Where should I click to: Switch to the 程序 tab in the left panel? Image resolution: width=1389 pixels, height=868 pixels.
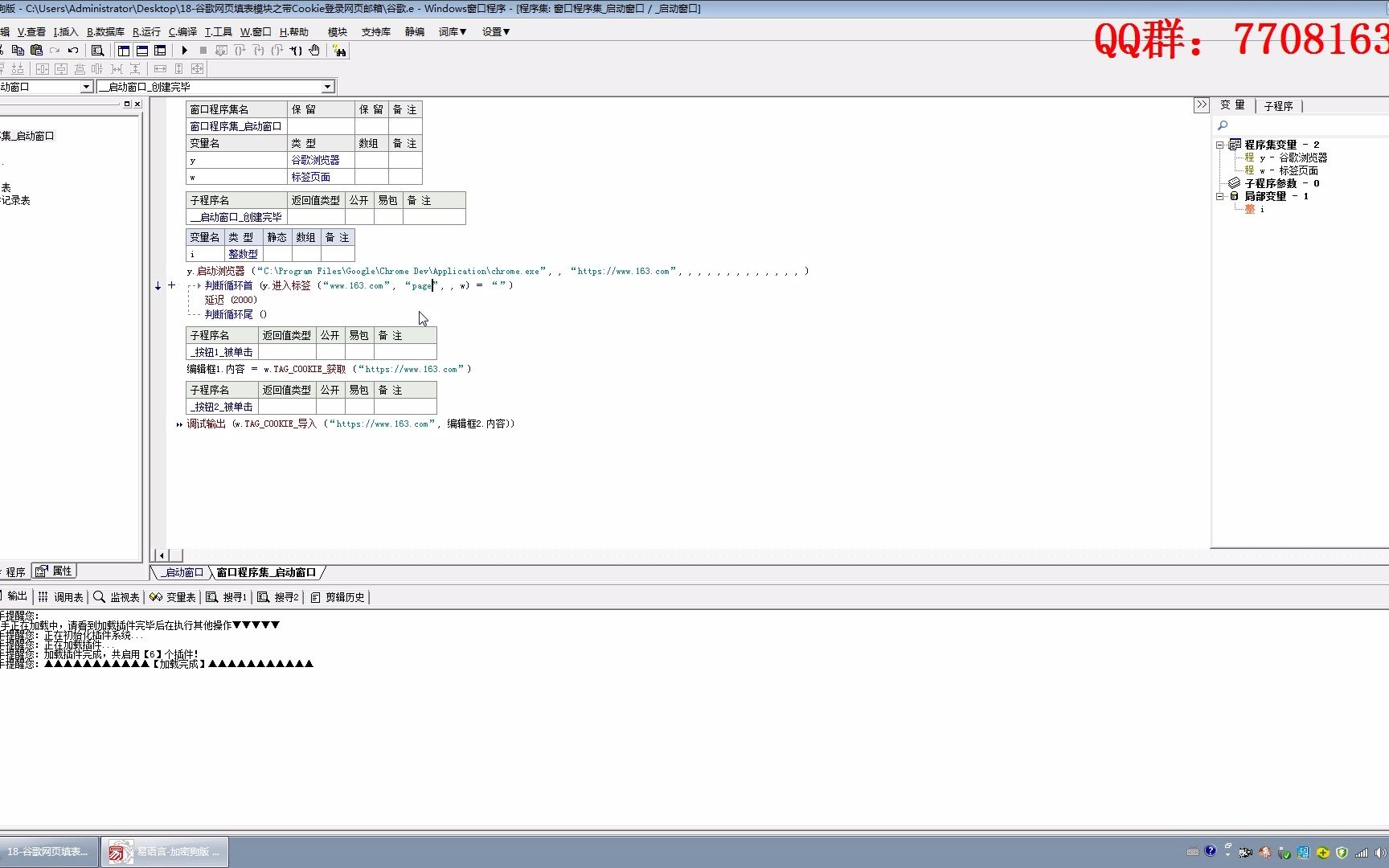[14, 571]
